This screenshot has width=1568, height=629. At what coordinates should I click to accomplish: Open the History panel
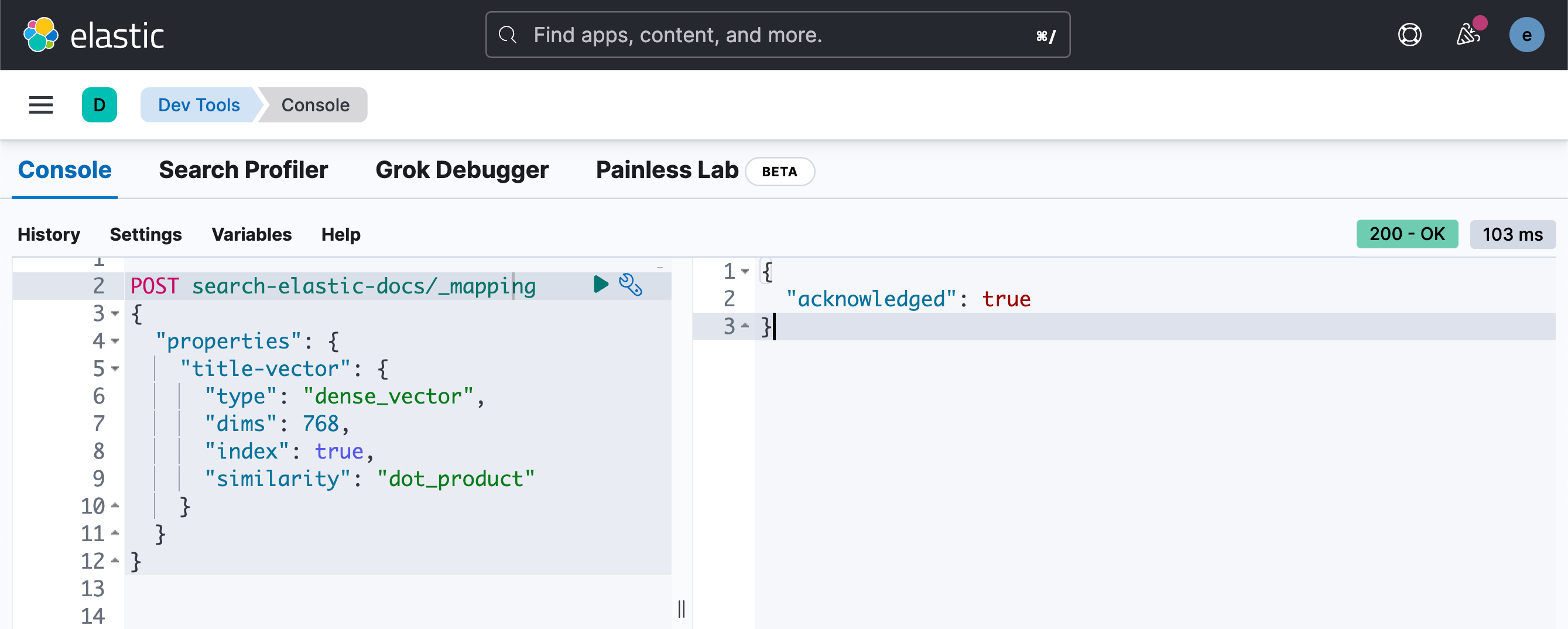click(49, 234)
